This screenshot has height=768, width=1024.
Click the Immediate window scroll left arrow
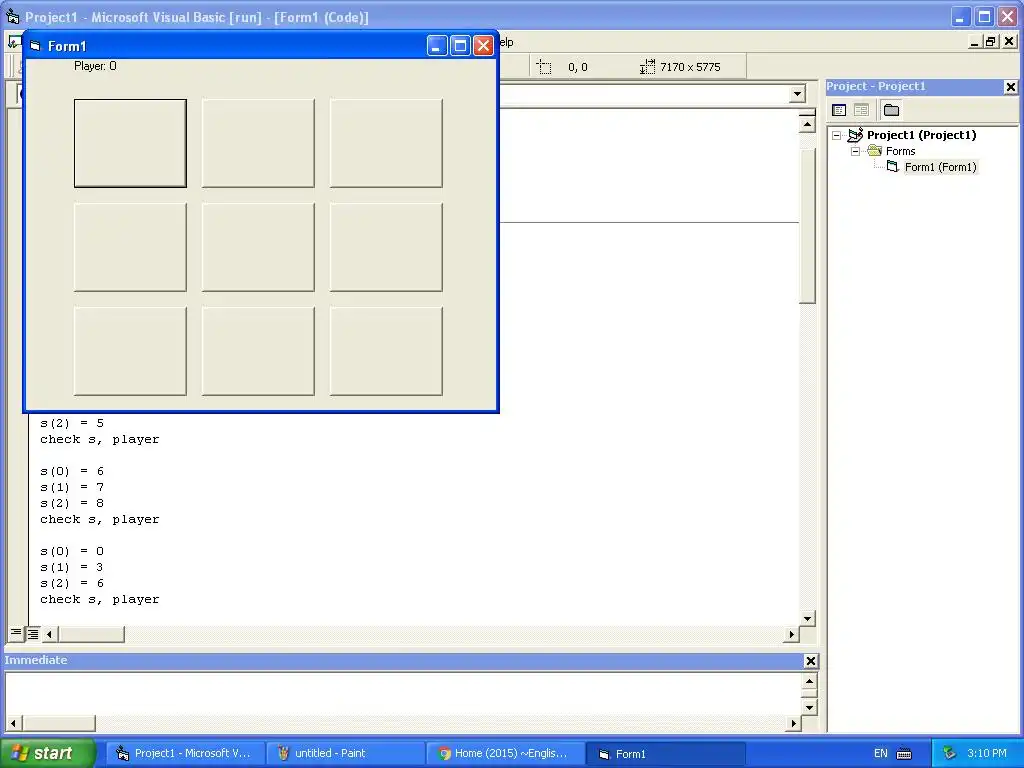(13, 723)
